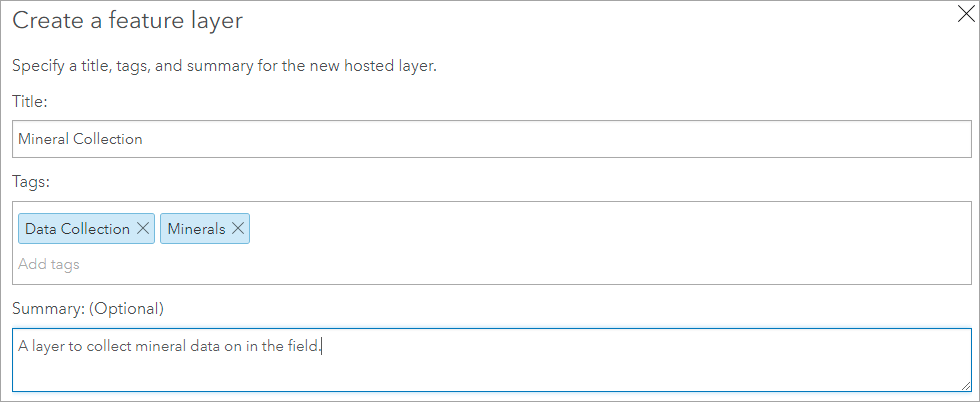Click the "Tags:" field label

tap(31, 181)
